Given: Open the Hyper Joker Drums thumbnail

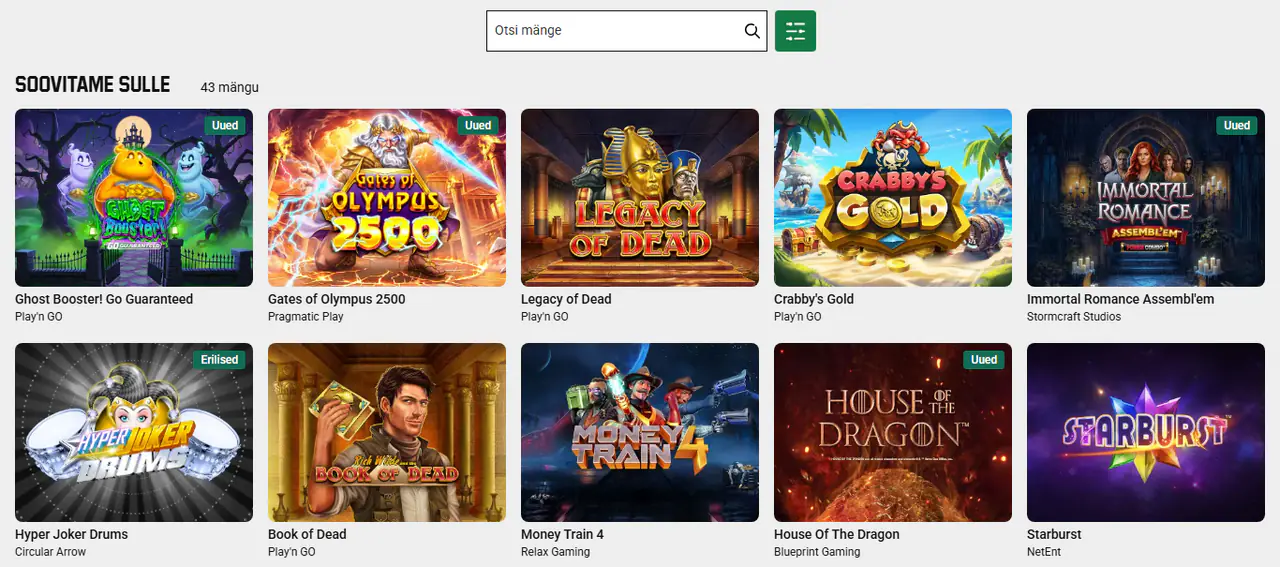Looking at the screenshot, I should [134, 433].
